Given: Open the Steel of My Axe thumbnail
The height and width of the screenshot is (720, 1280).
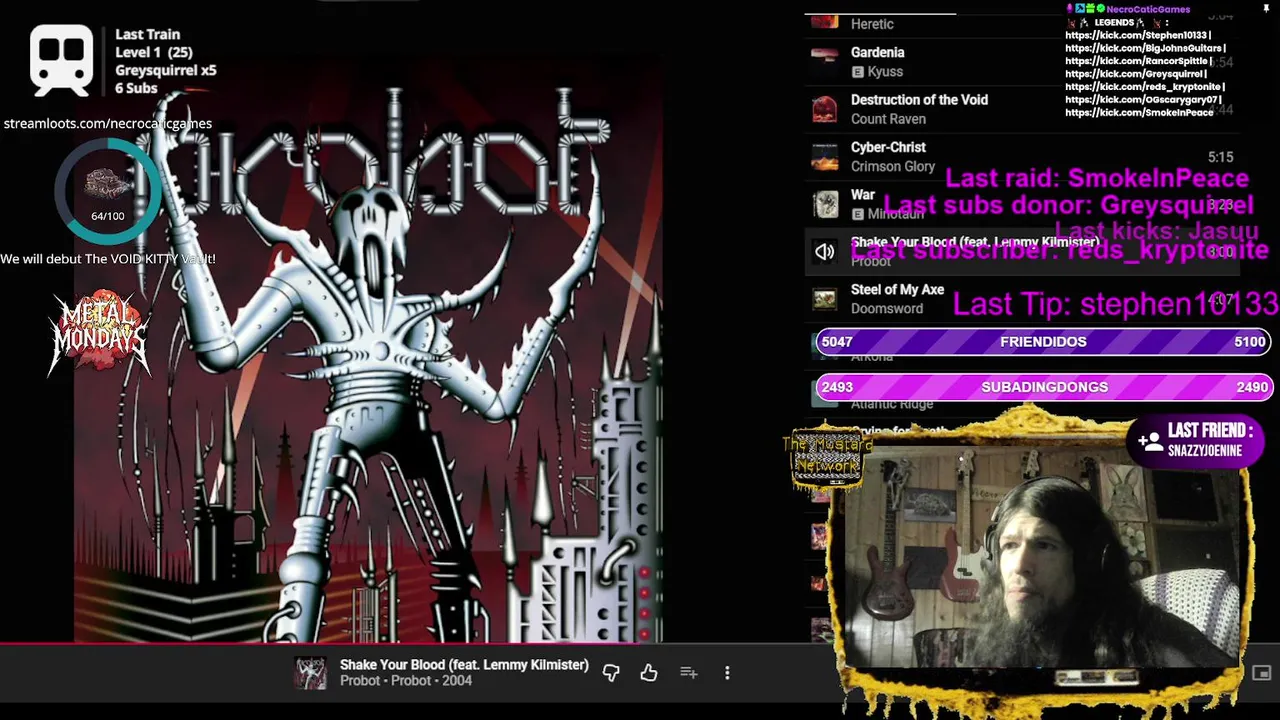Looking at the screenshot, I should pos(824,299).
